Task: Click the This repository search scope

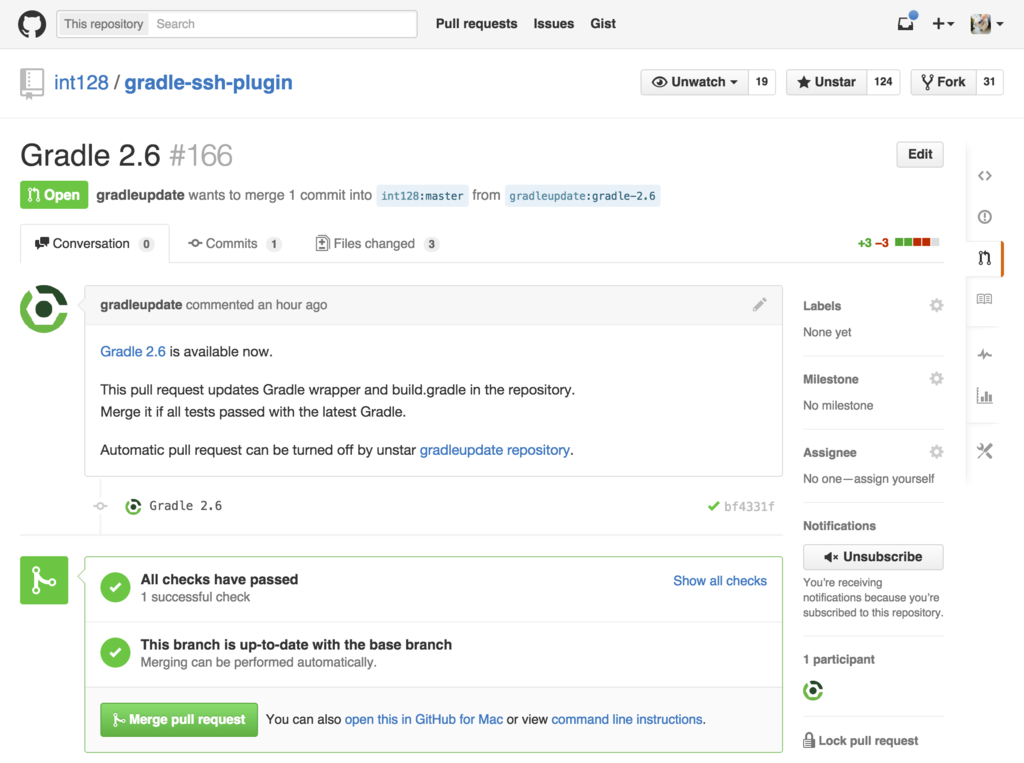Action: 103,24
